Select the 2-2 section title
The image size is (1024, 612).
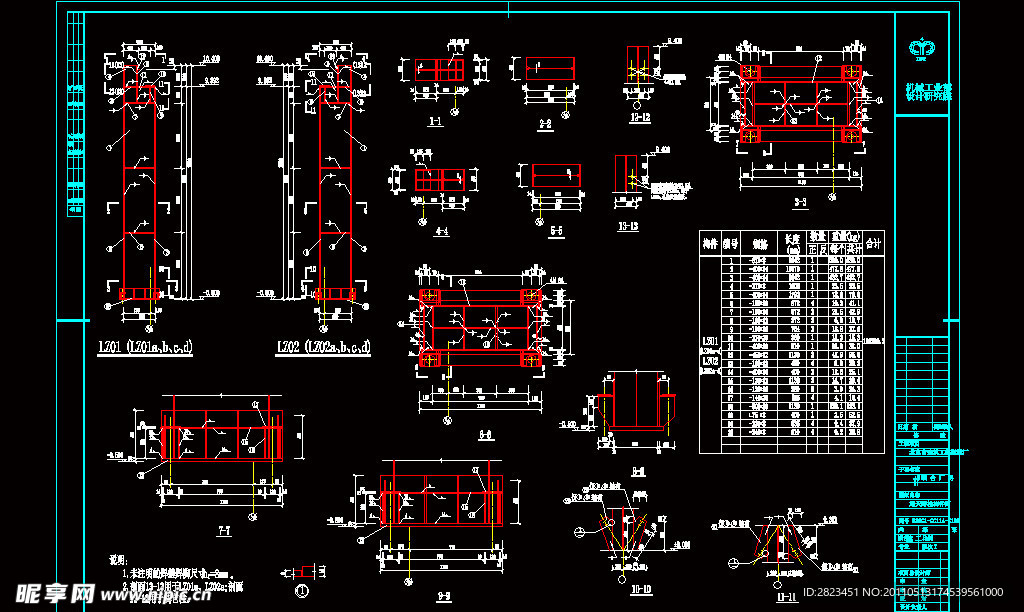click(545, 125)
